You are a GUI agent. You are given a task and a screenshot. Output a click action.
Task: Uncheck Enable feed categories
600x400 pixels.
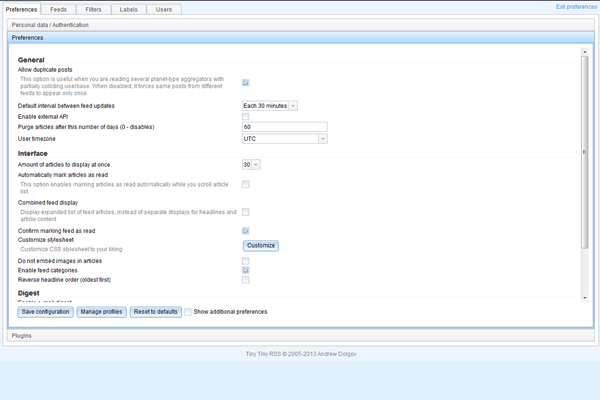point(246,270)
